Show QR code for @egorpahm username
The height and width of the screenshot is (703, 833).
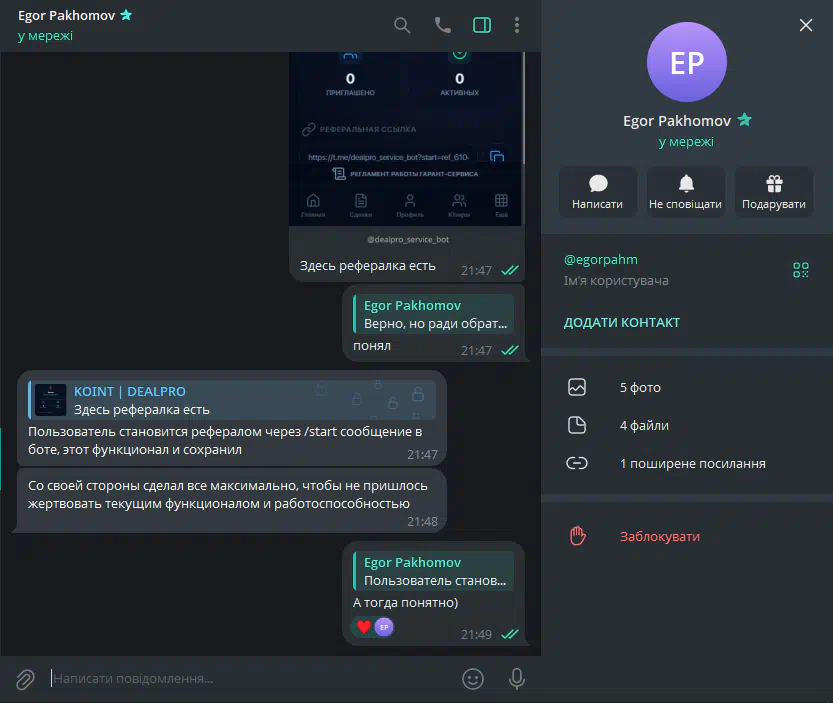[x=801, y=270]
